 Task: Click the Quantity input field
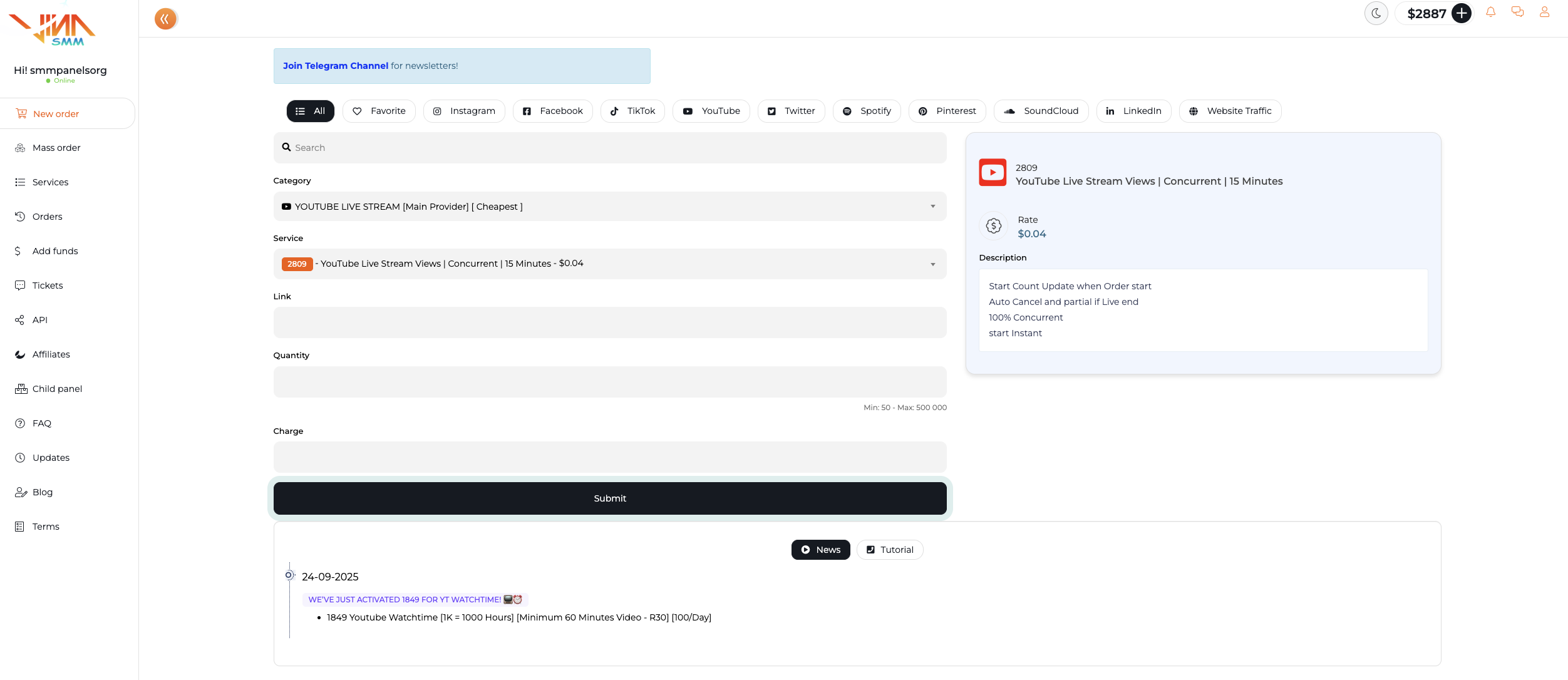pos(609,382)
